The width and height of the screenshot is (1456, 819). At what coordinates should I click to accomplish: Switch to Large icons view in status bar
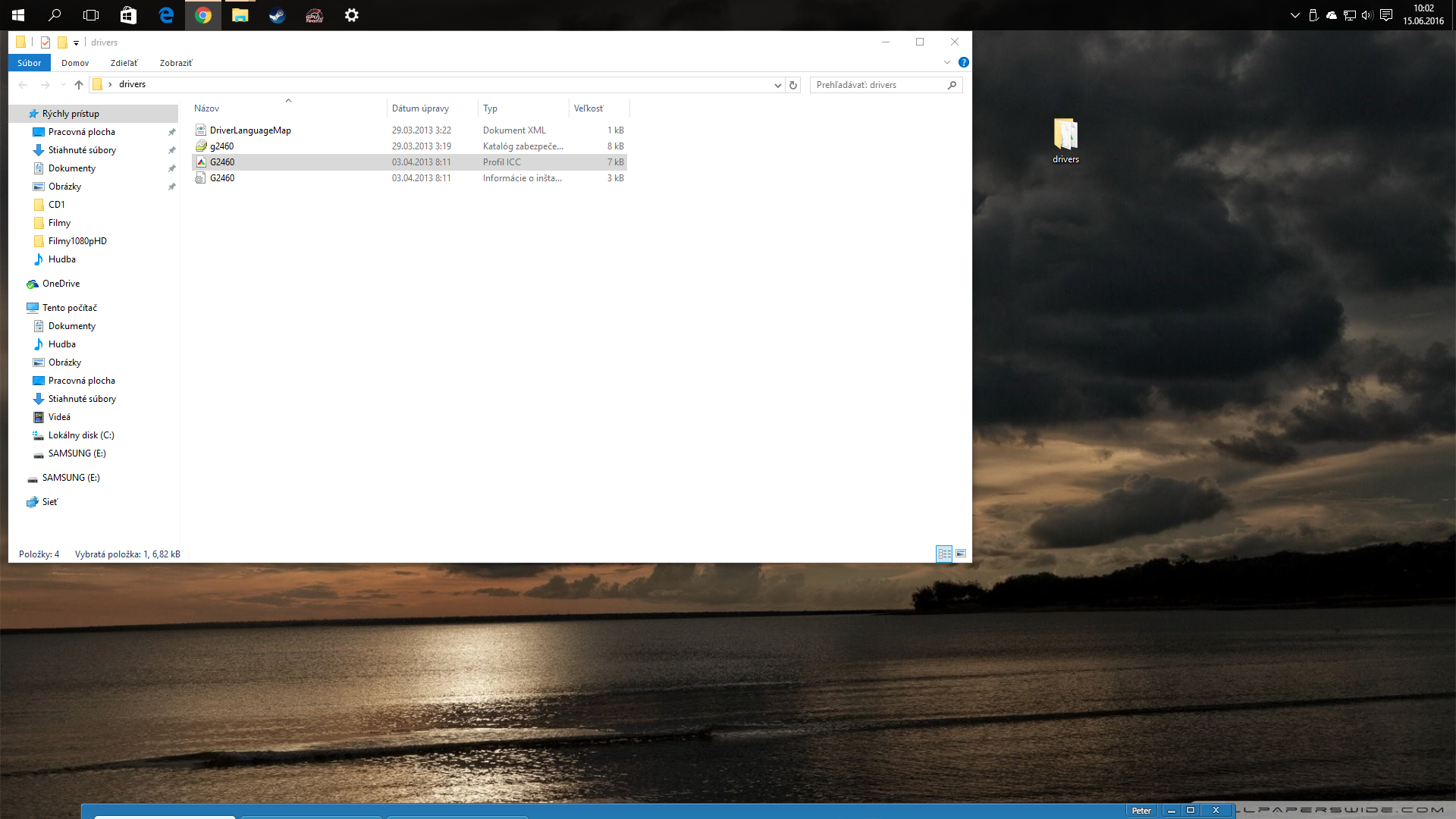coord(961,554)
